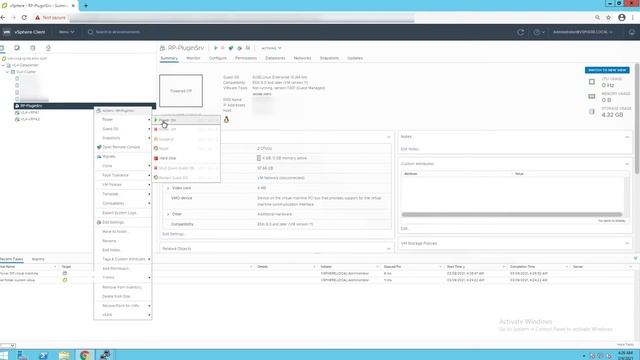Click the SWITCH TO NEW VIEW button
640x360 pixels.
(607, 70)
